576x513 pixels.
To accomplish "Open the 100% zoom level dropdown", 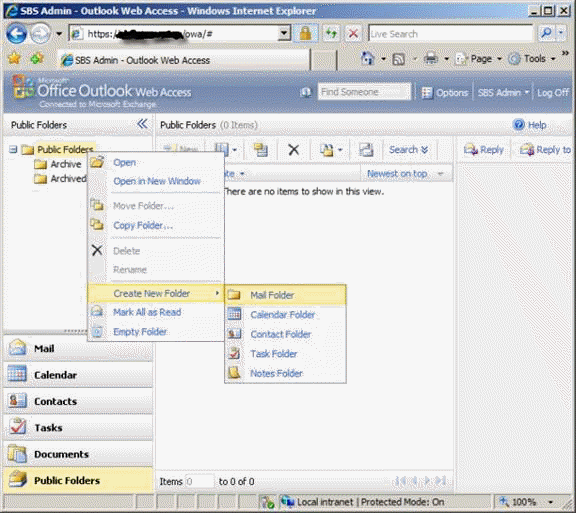I will tap(550, 502).
